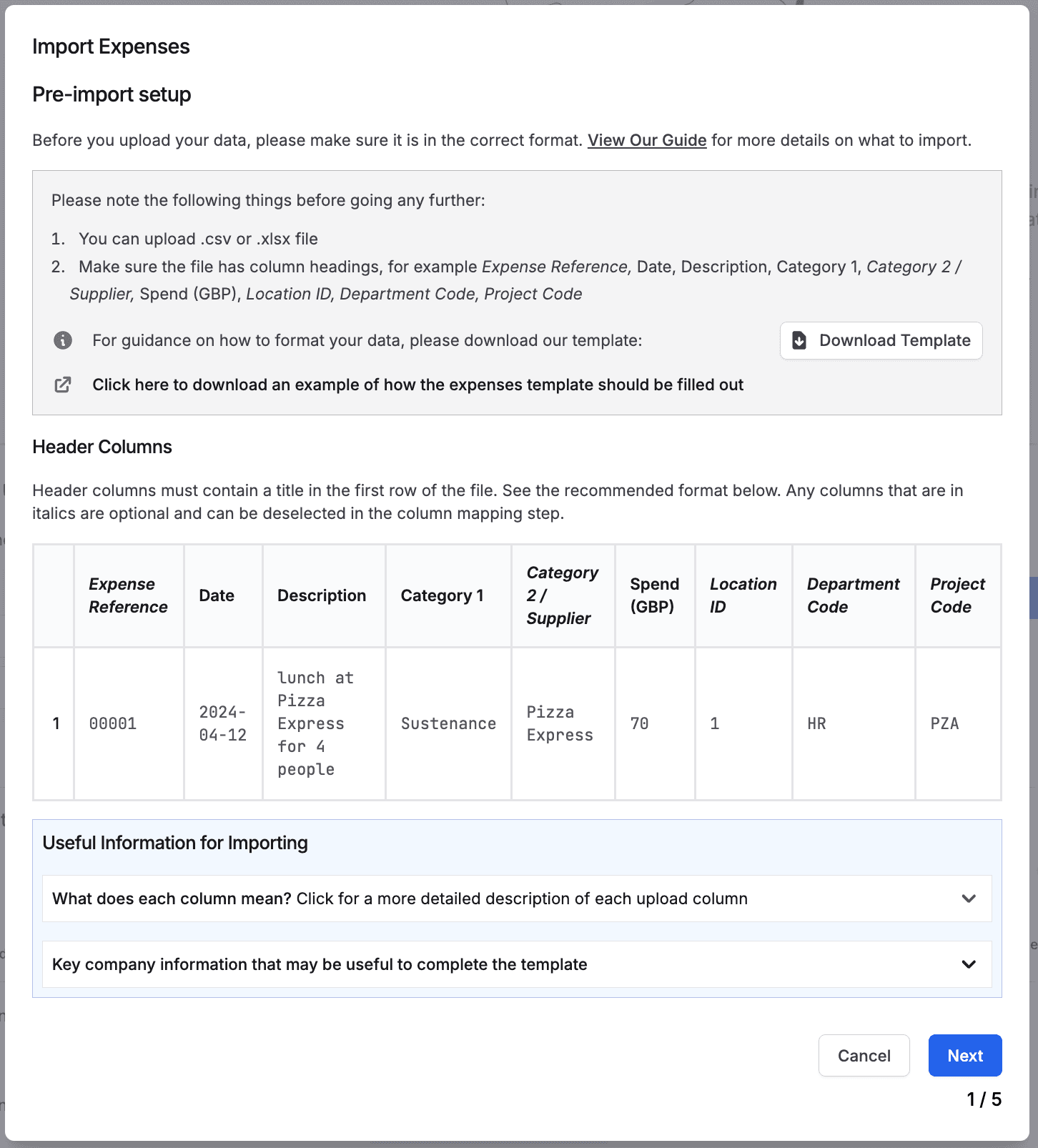Click the Location ID column header

coord(743,595)
